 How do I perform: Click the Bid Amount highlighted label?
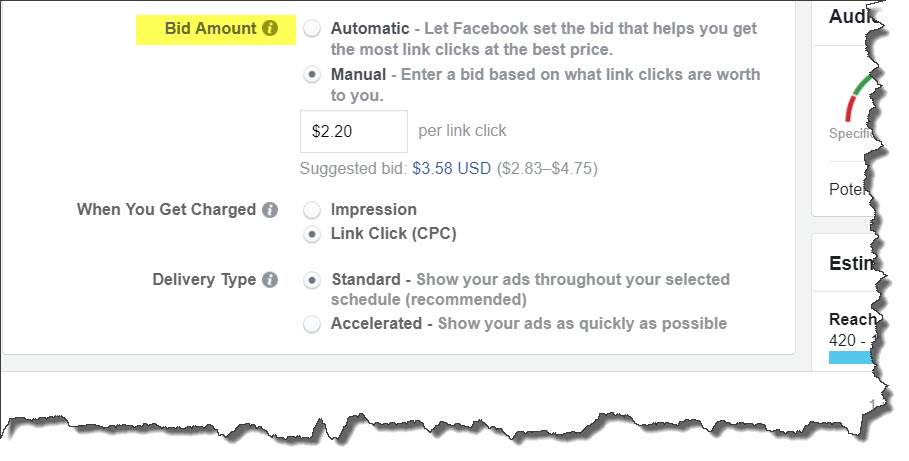pyautogui.click(x=210, y=28)
